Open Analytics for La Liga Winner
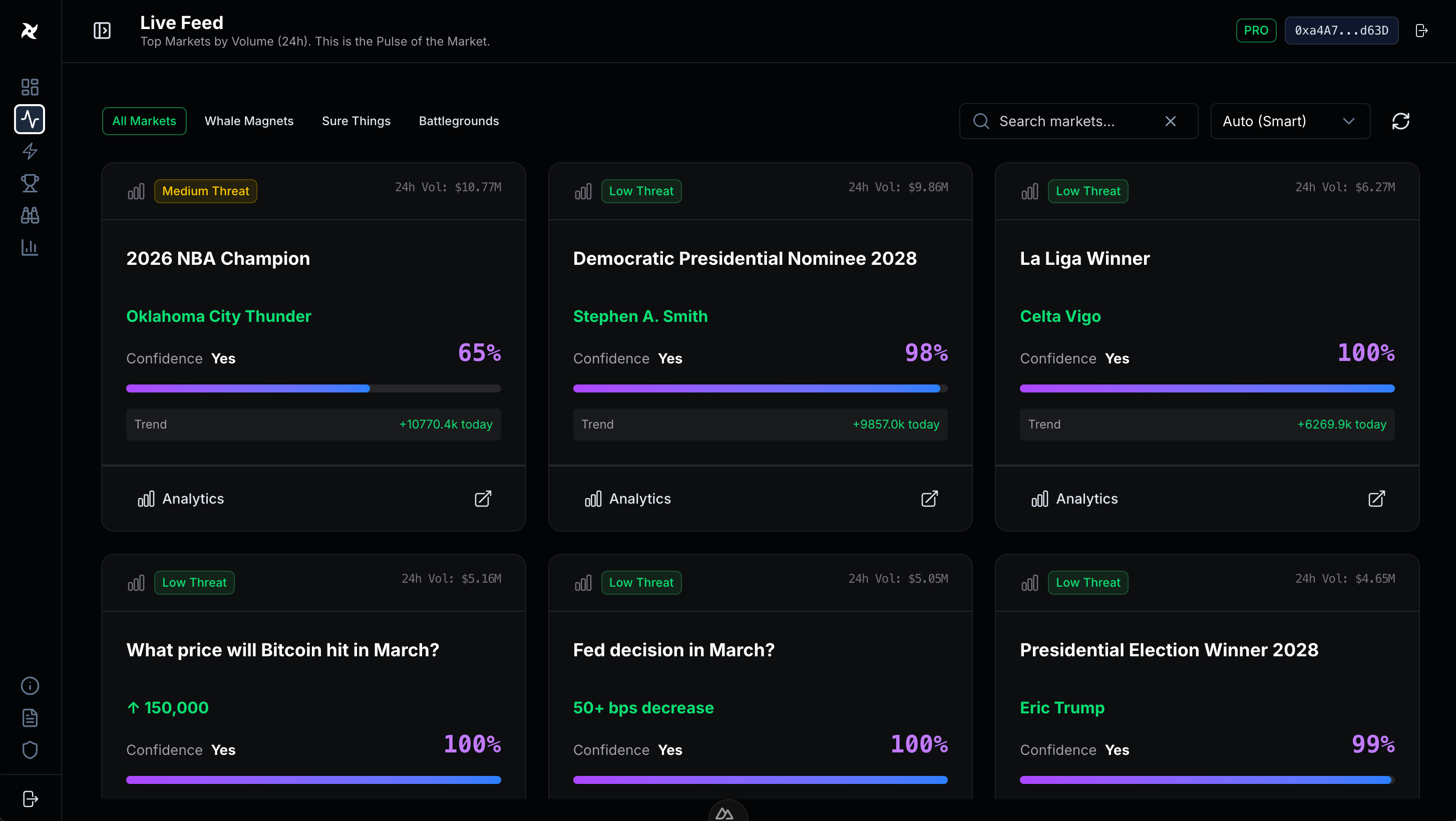This screenshot has width=1456, height=821. (x=1074, y=499)
